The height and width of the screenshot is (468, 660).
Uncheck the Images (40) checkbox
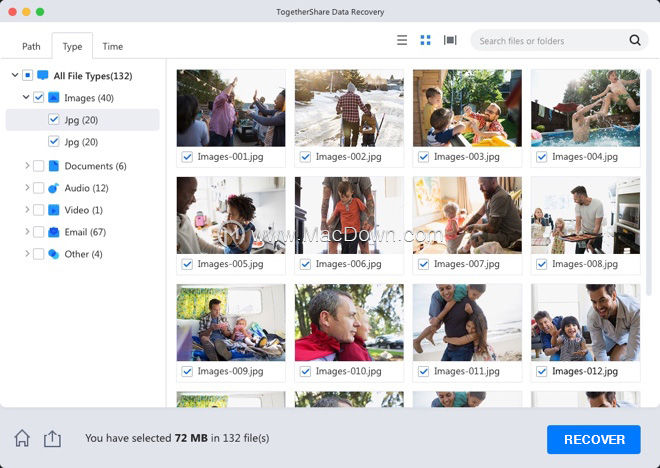point(38,98)
